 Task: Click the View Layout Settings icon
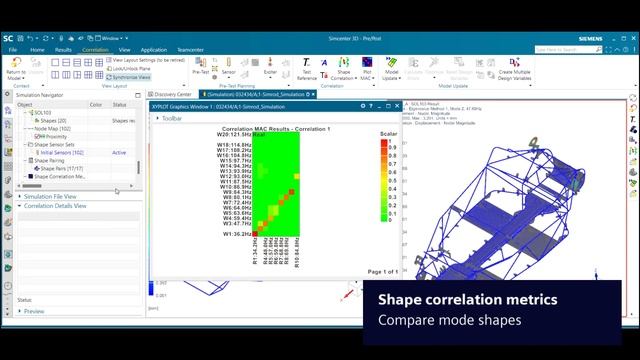pyautogui.click(x=109, y=60)
